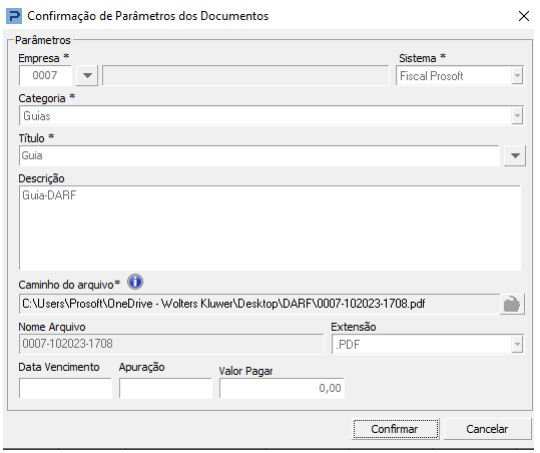The width and height of the screenshot is (540, 453).
Task: Click into the Título field with Guia
Action: [259, 156]
